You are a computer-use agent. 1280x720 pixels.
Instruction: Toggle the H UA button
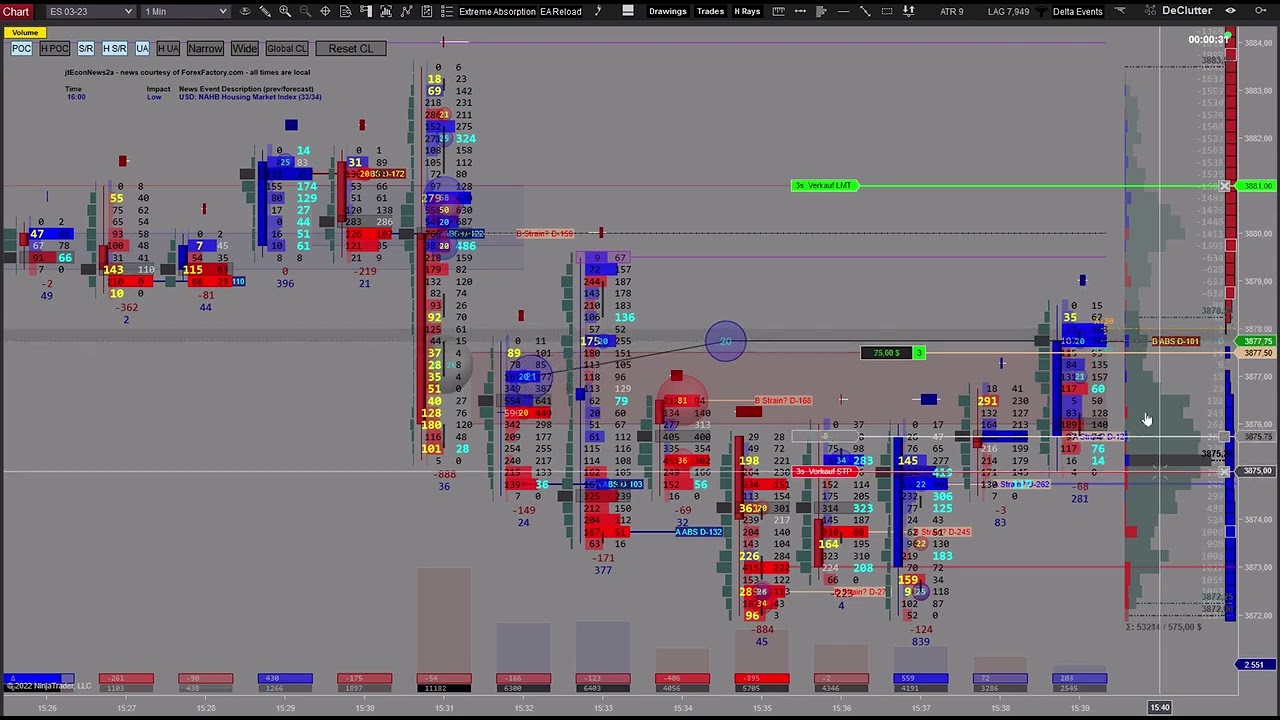[x=168, y=48]
